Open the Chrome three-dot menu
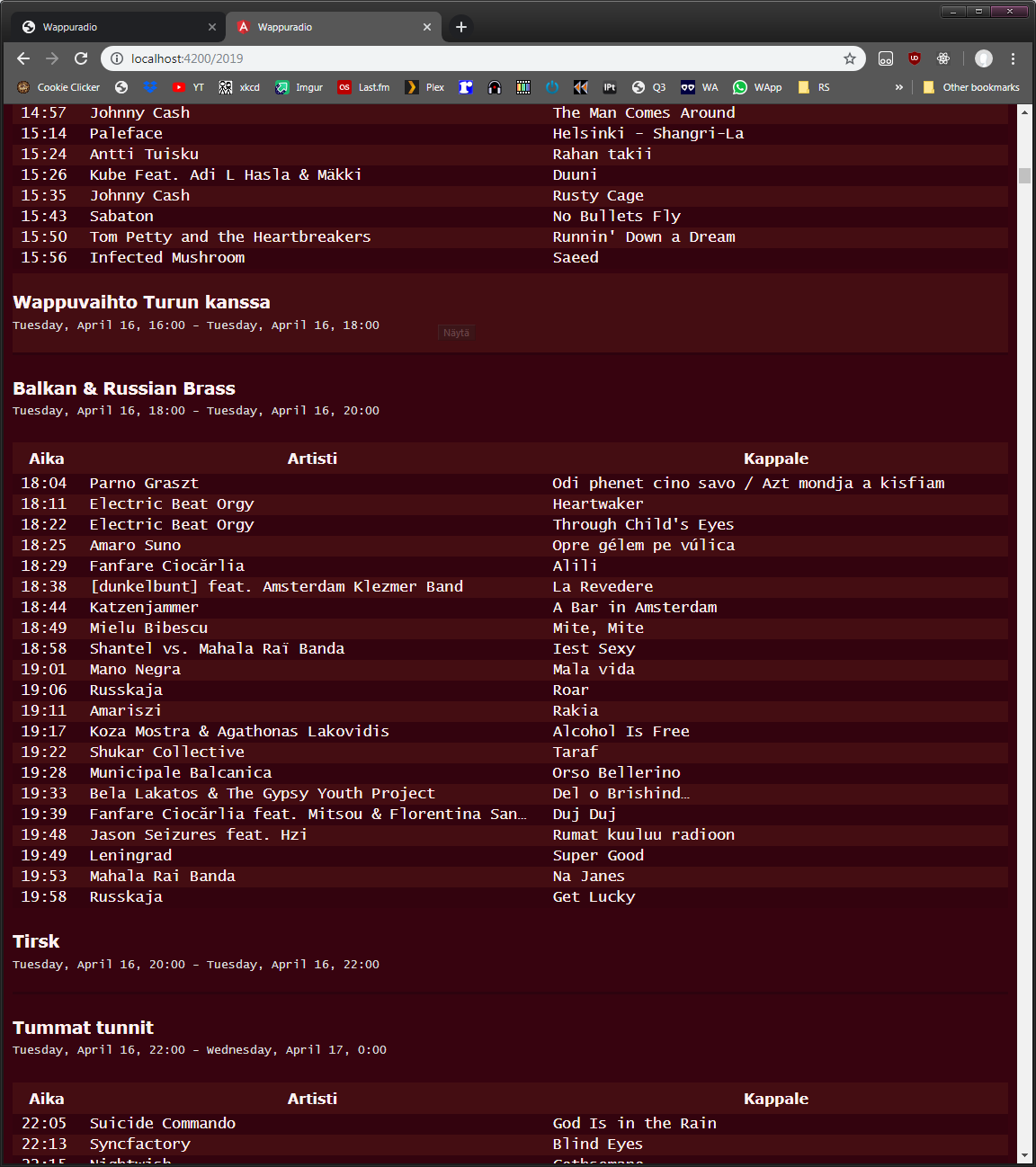 pos(1013,58)
